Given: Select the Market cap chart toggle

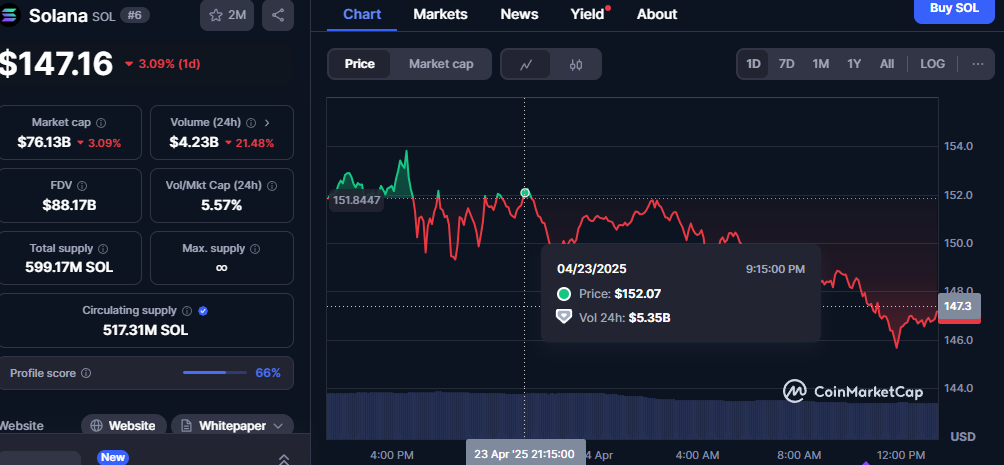Looking at the screenshot, I should (441, 64).
